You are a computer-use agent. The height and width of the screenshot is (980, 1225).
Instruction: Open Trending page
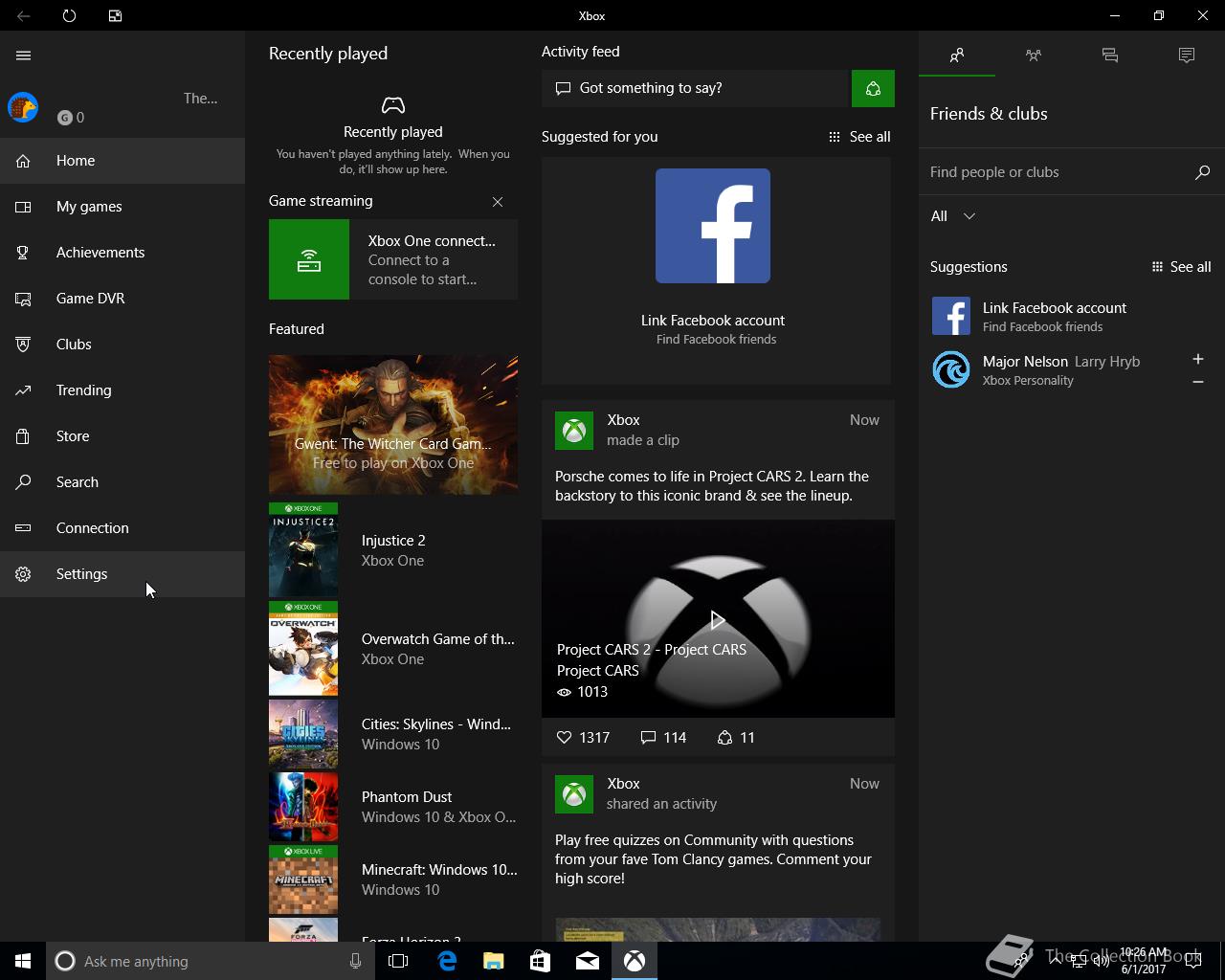tap(122, 390)
